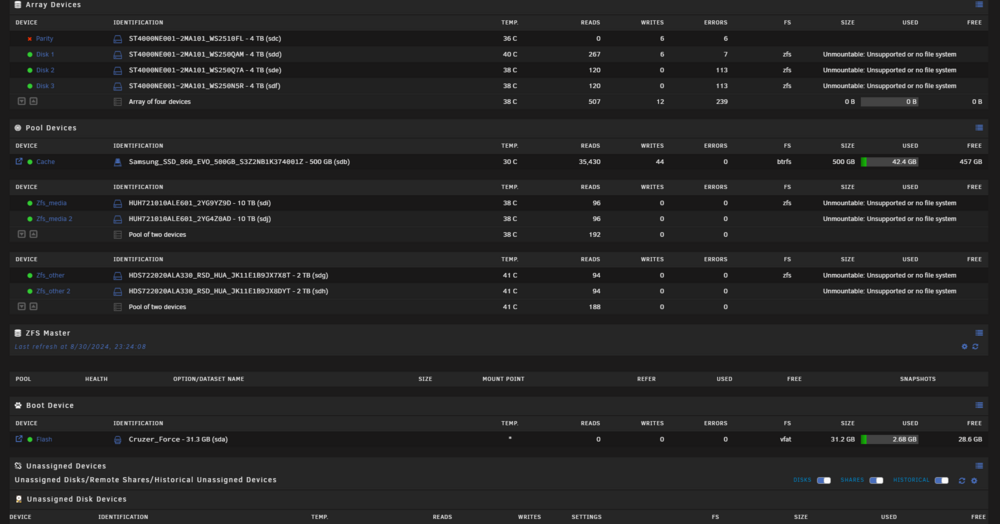
Task: Click the Array total errors value 239
Action: [x=722, y=102]
